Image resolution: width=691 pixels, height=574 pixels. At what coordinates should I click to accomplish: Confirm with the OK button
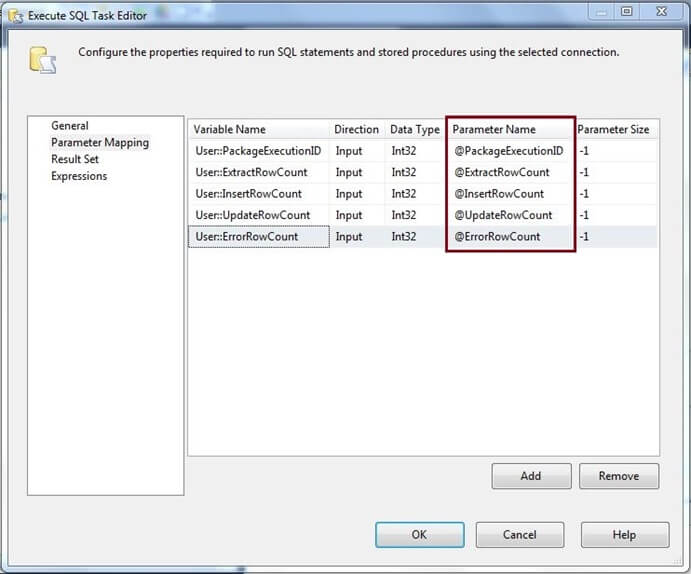tap(420, 535)
